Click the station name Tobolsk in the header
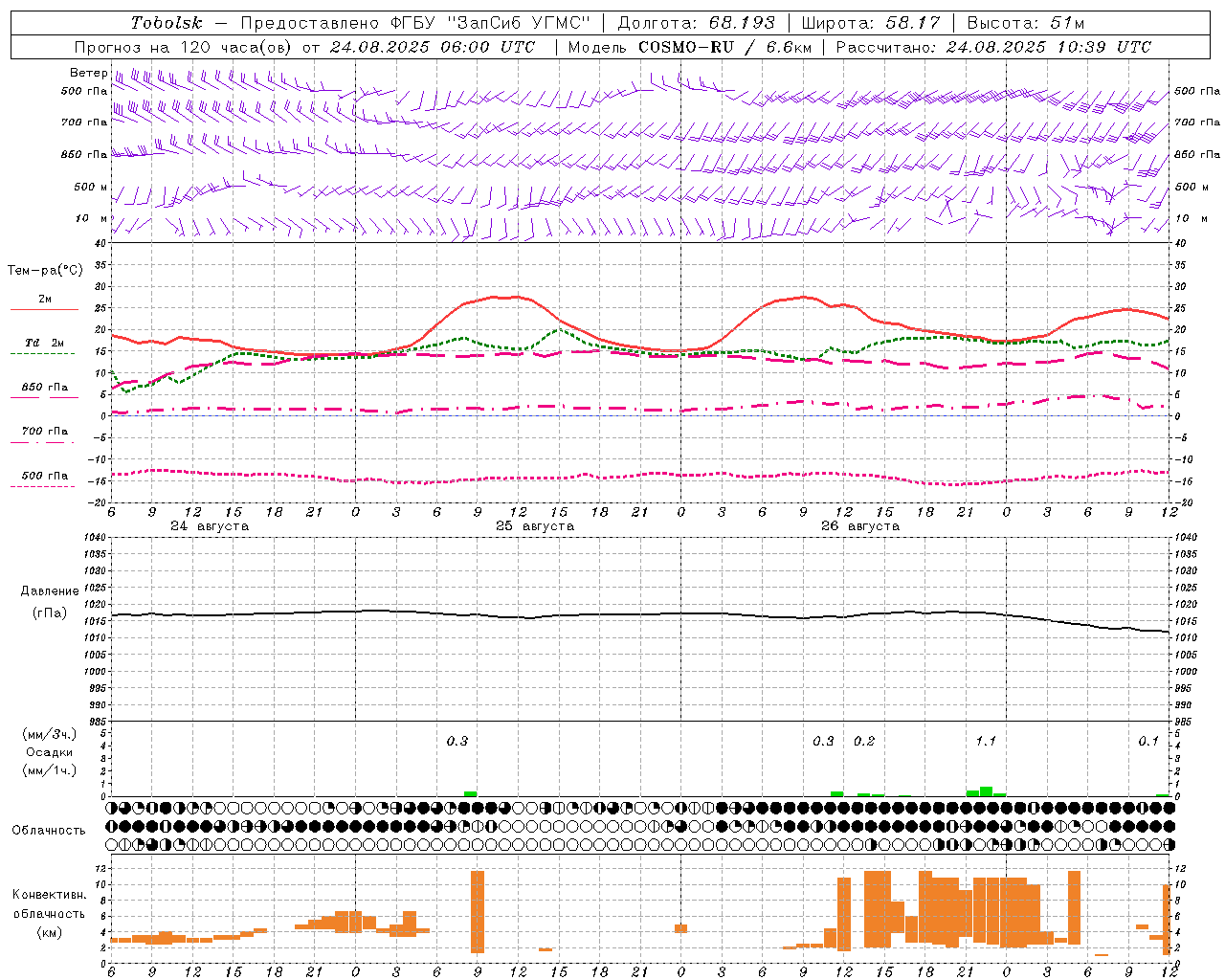The image size is (1225, 980). tap(167, 23)
